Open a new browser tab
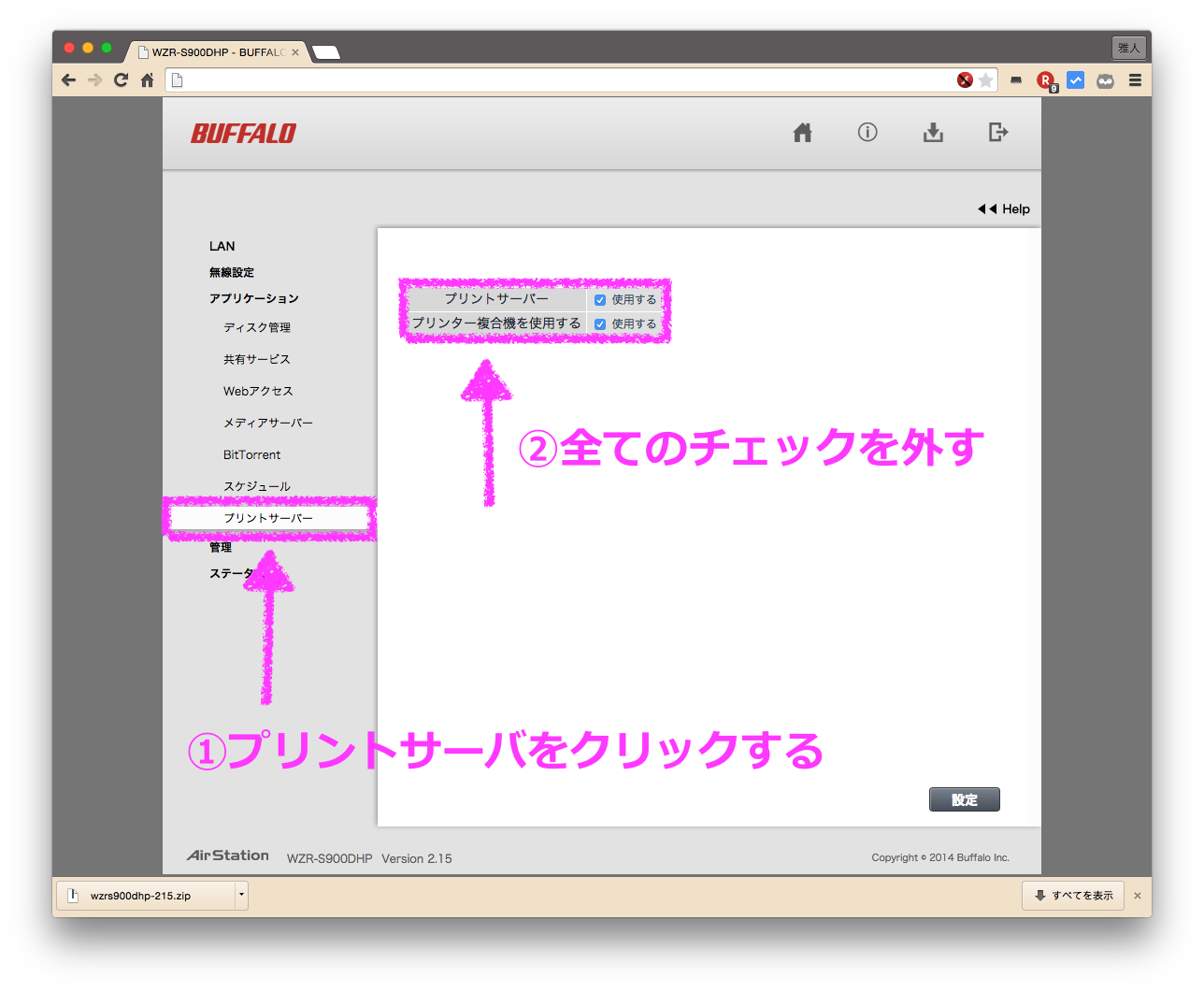This screenshot has height=992, width=1204. 325,52
